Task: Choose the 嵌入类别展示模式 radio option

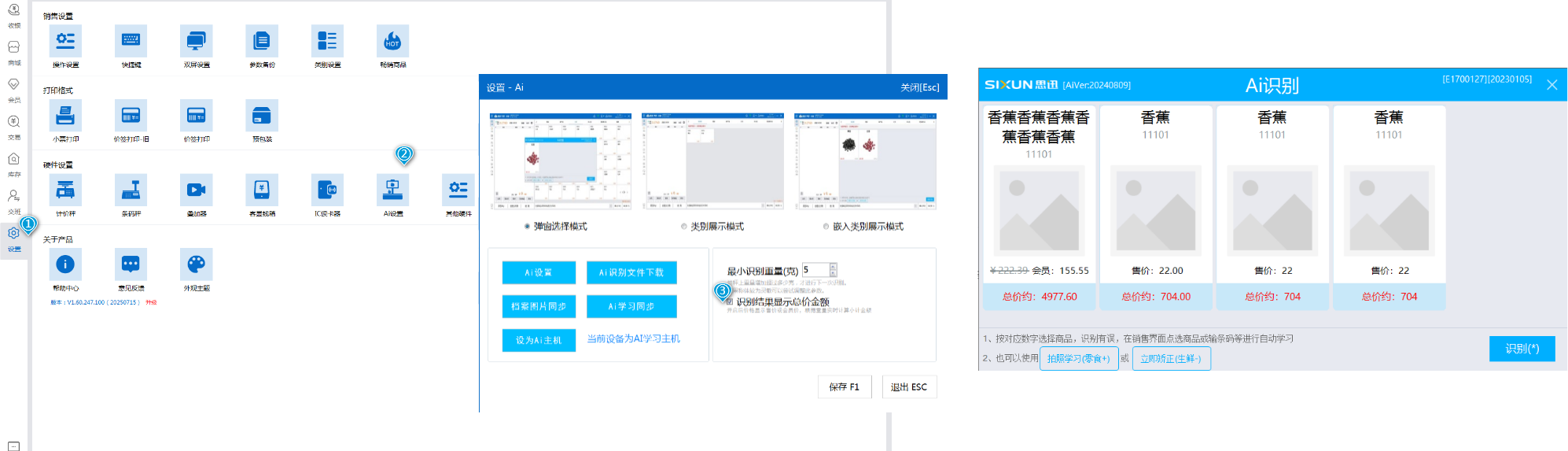Action: pos(826,227)
